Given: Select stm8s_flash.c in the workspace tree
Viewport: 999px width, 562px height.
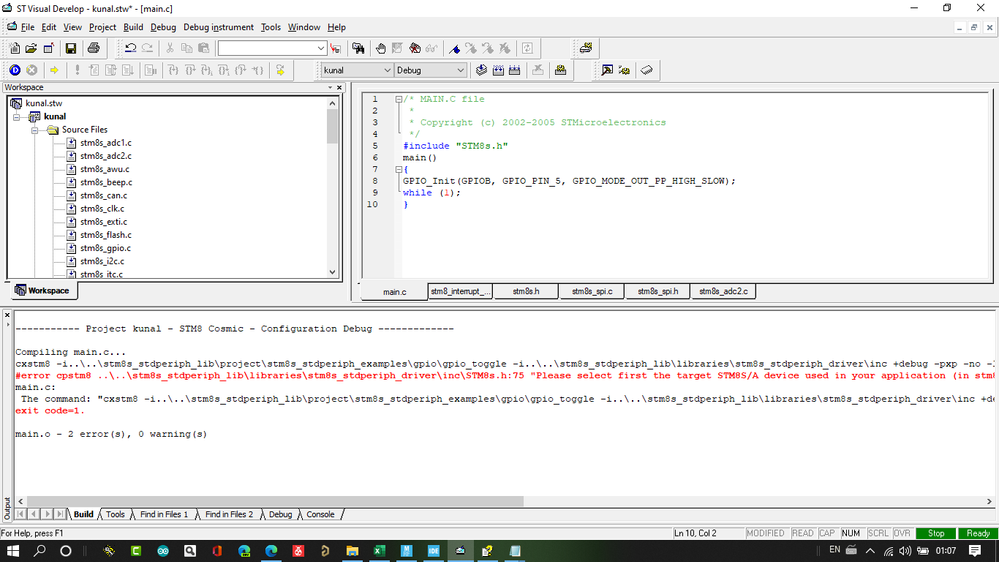Looking at the screenshot, I should click(106, 235).
